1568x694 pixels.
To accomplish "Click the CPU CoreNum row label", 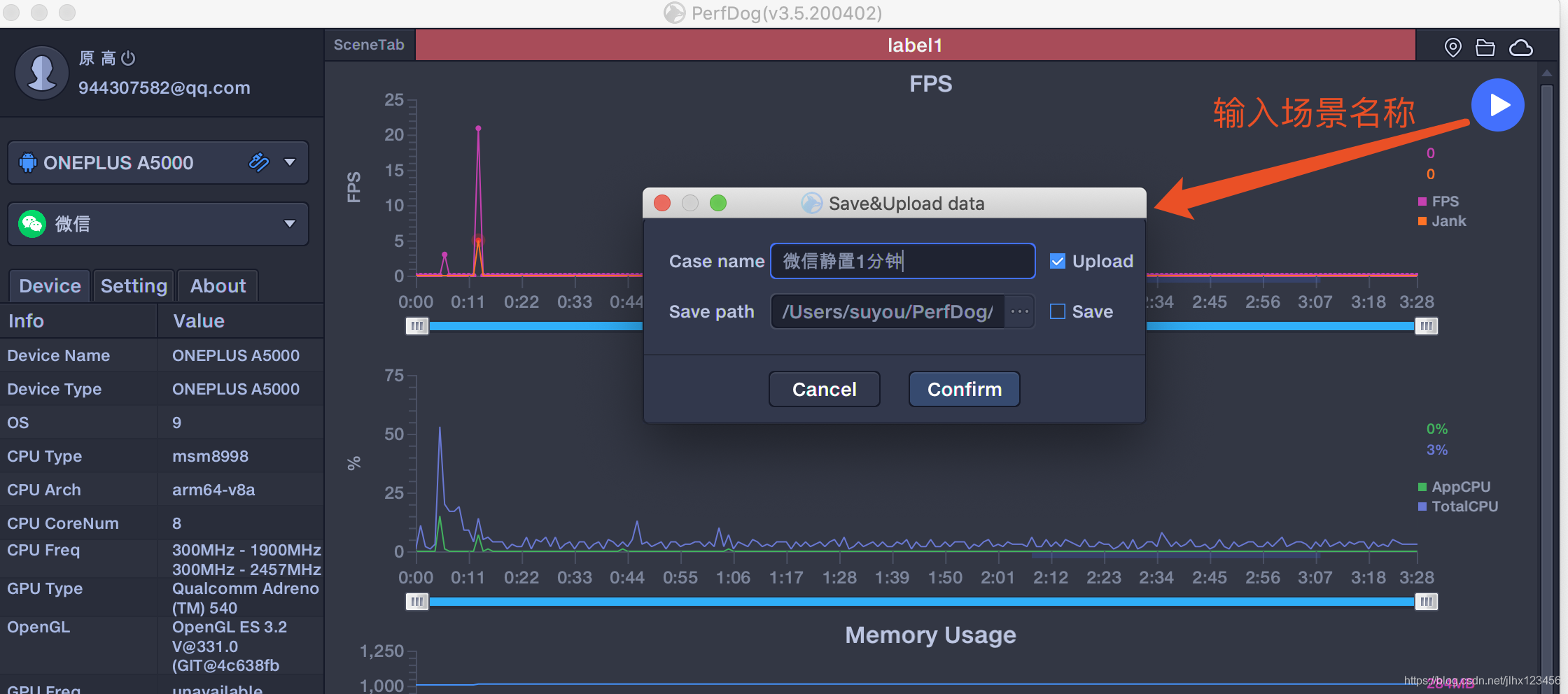I will point(63,523).
